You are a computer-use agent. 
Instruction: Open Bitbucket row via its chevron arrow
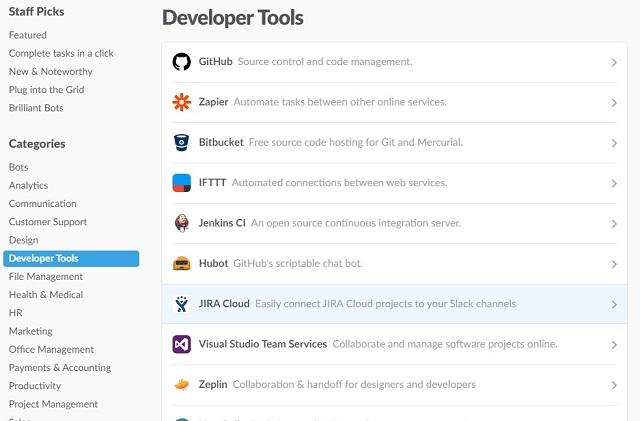(x=614, y=143)
